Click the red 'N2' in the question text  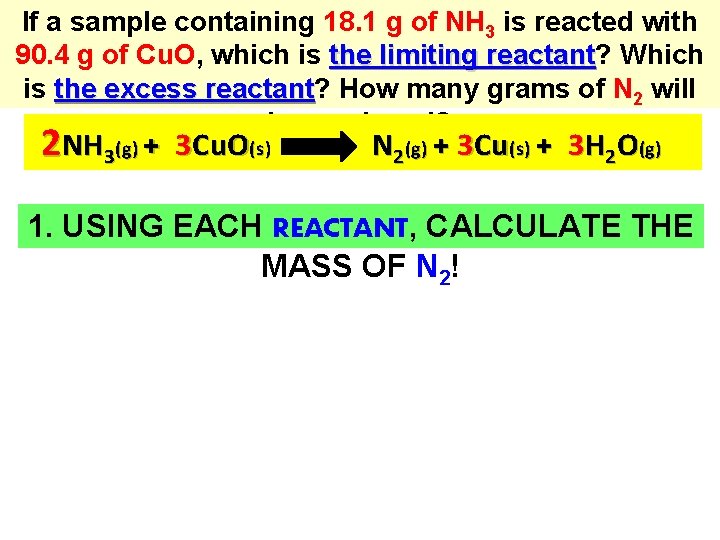click(628, 91)
